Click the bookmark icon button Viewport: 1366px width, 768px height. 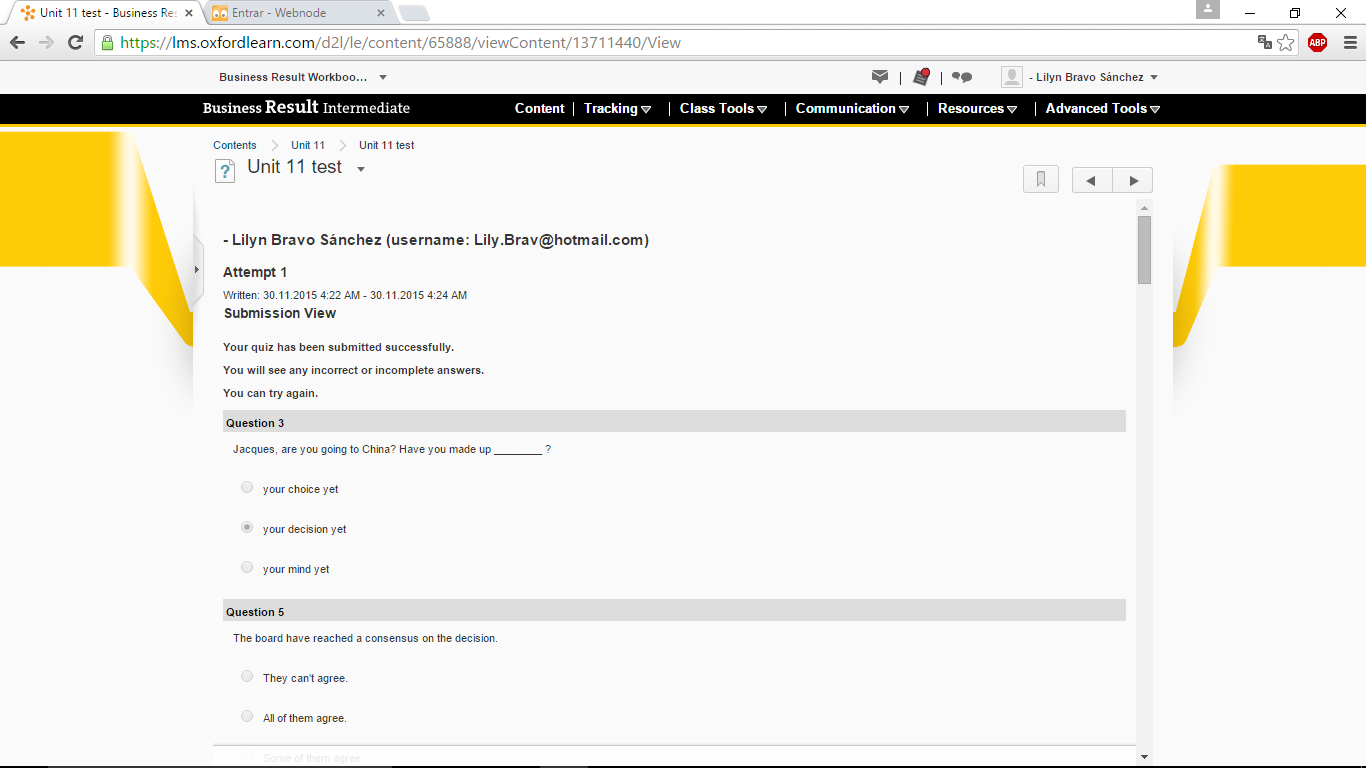point(1041,180)
